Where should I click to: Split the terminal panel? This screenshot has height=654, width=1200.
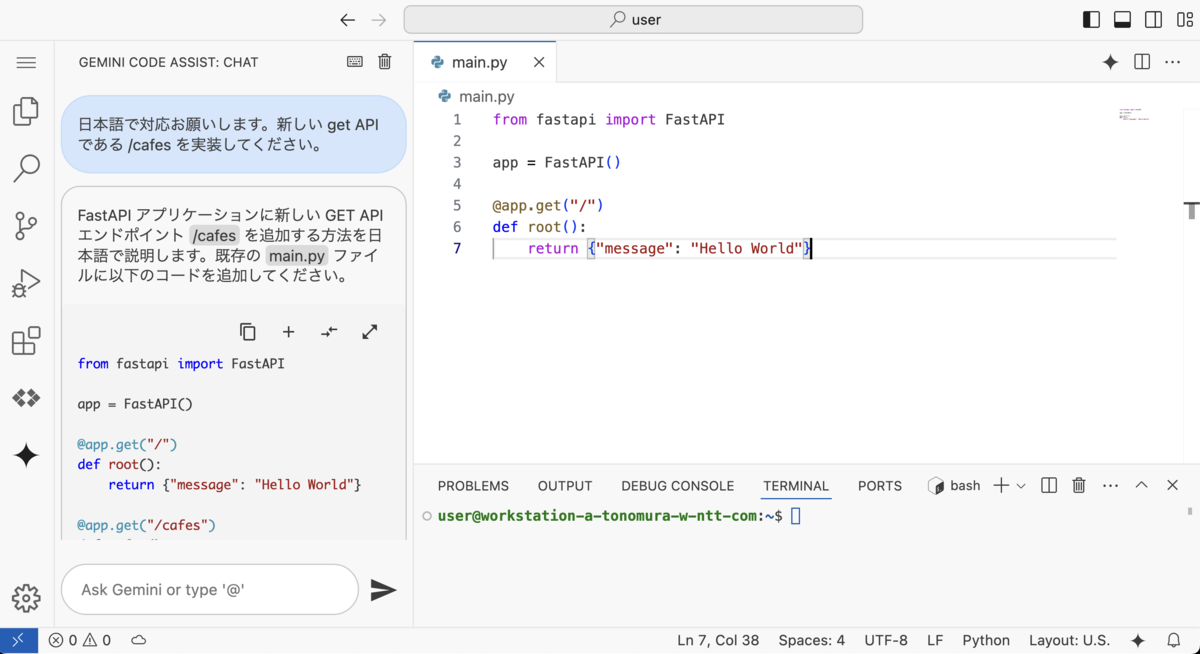tap(1049, 485)
